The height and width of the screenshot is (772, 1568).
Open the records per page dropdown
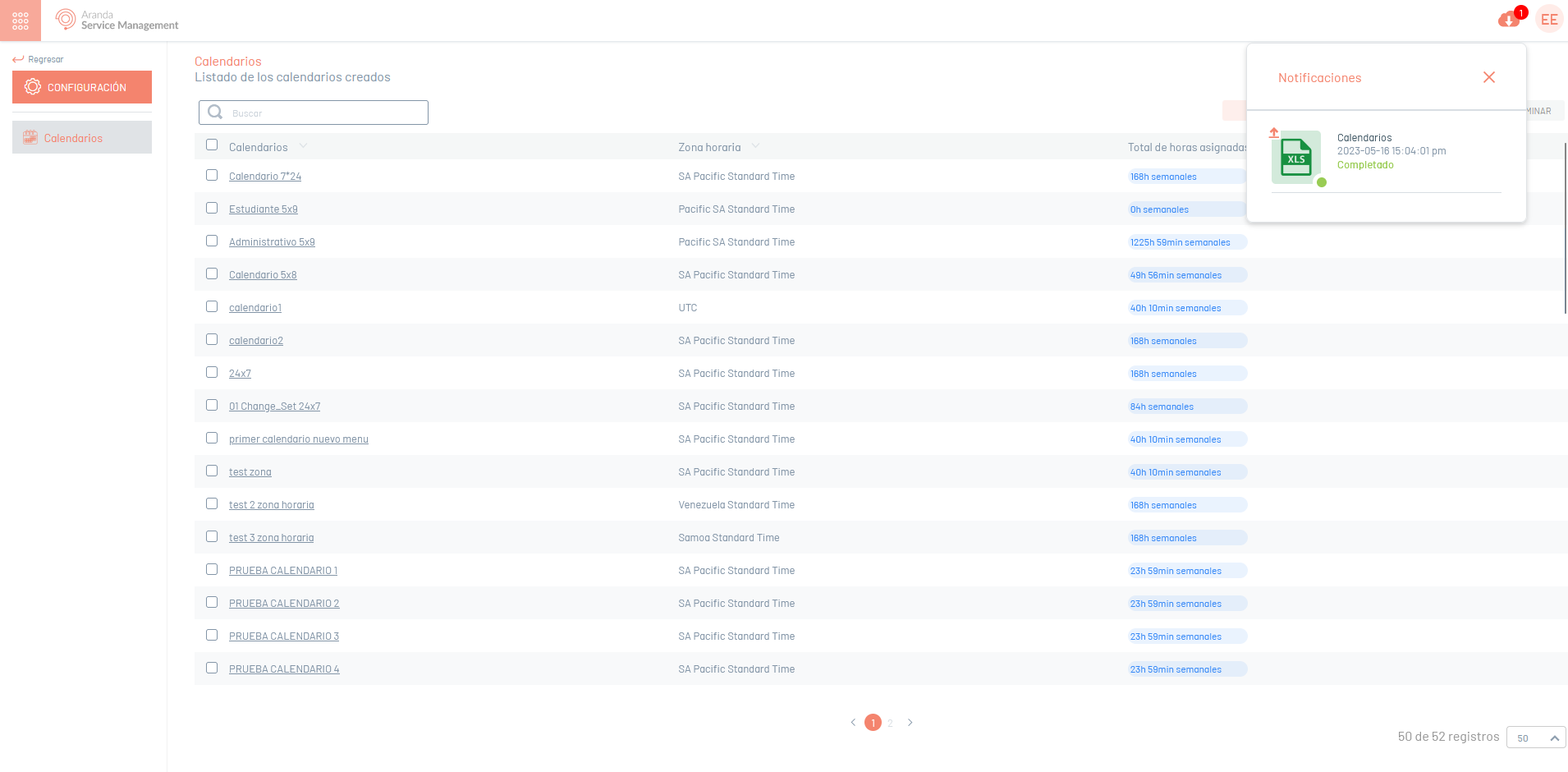1536,738
